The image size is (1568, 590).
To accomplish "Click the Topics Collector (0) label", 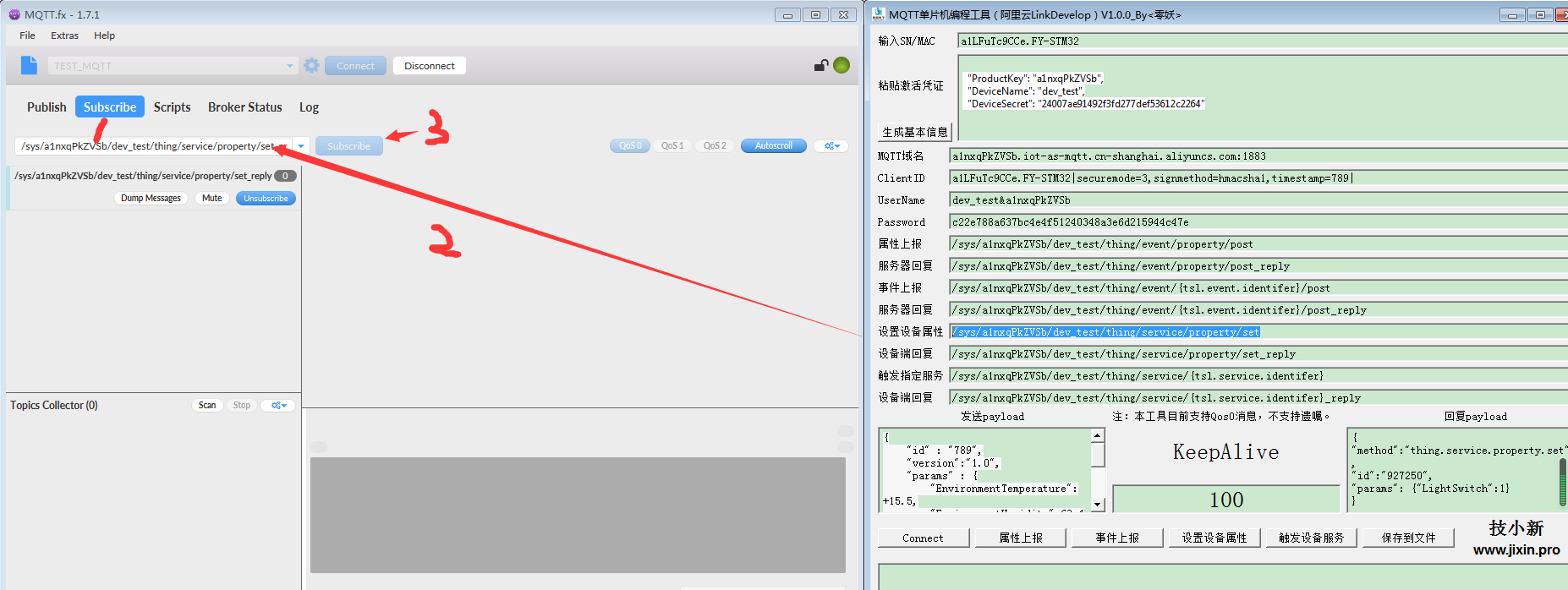I will click(54, 406).
